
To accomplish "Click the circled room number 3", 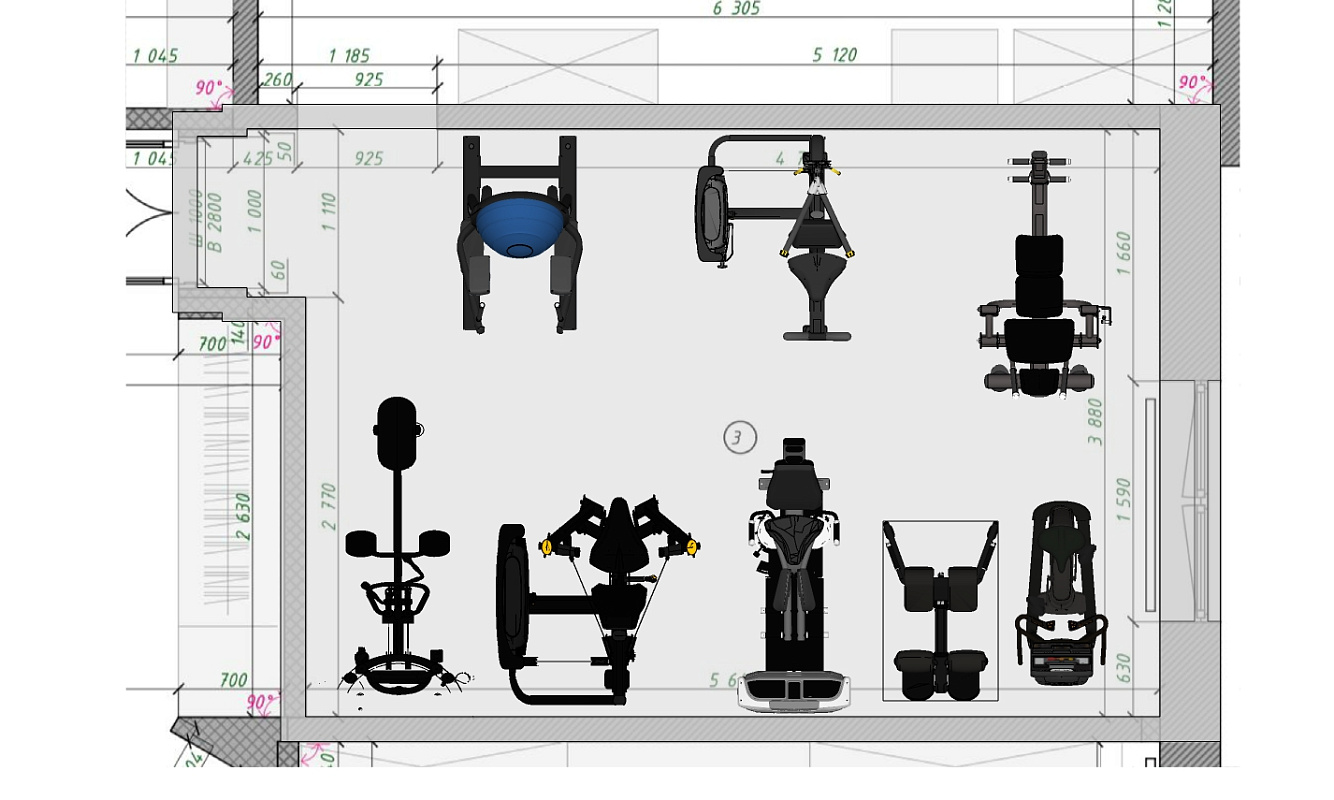I will pyautogui.click(x=740, y=438).
